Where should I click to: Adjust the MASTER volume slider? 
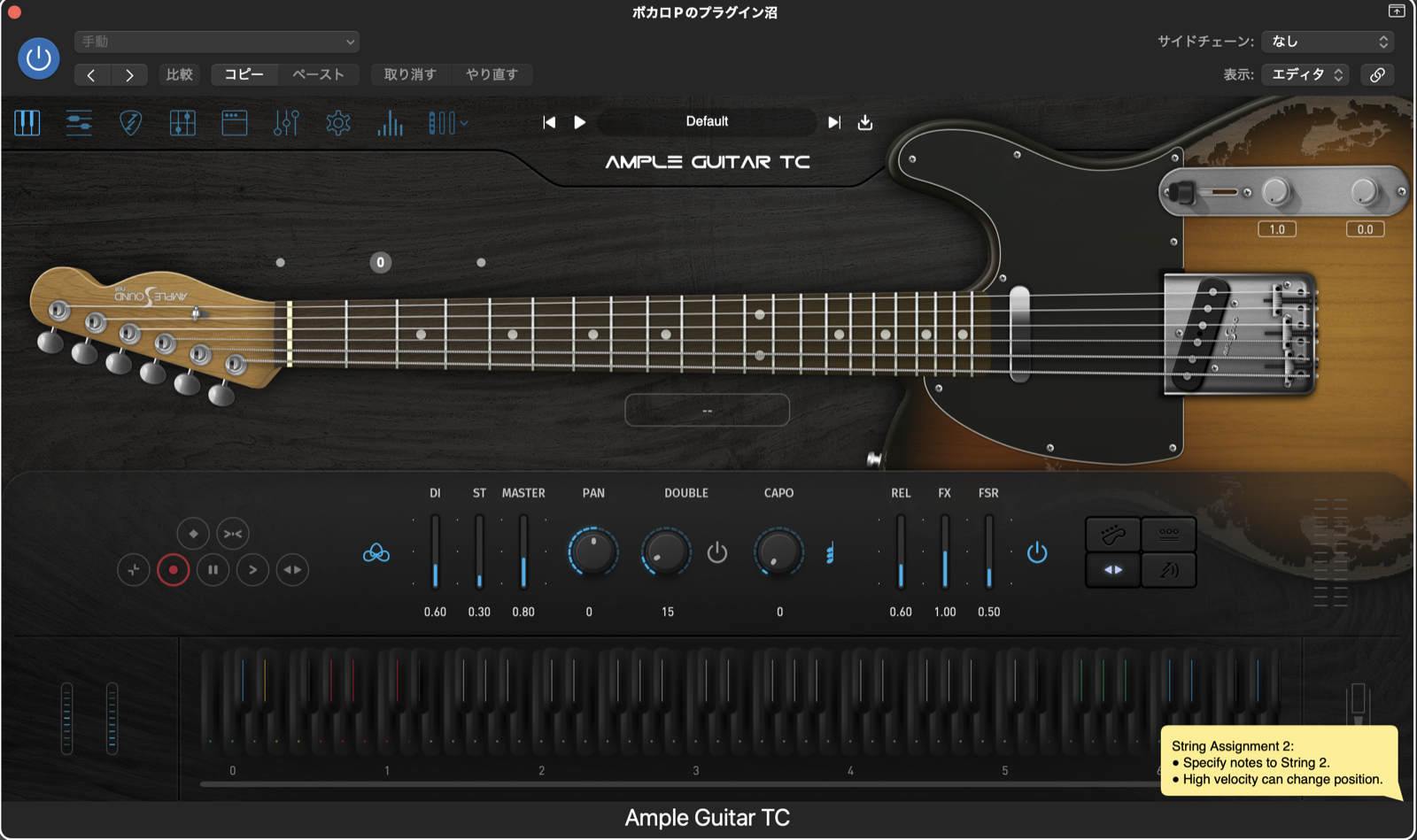pos(523,551)
